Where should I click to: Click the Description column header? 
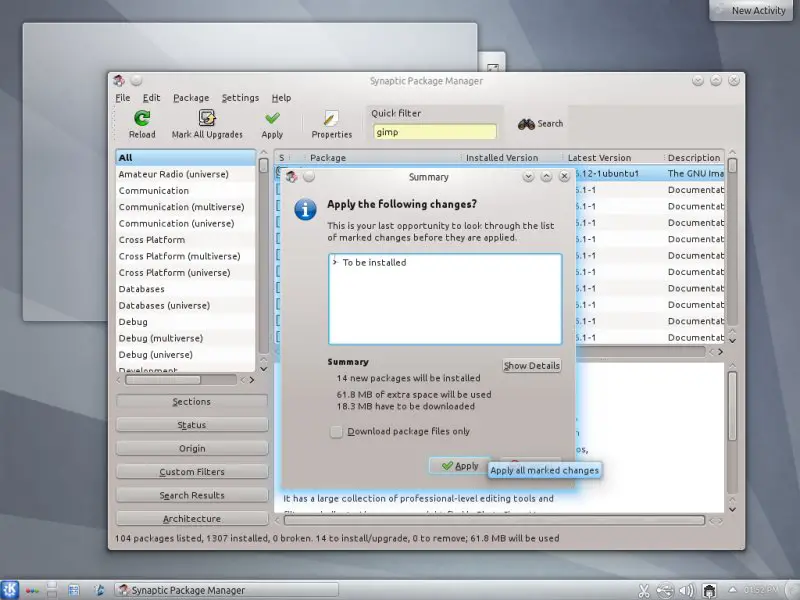693,158
